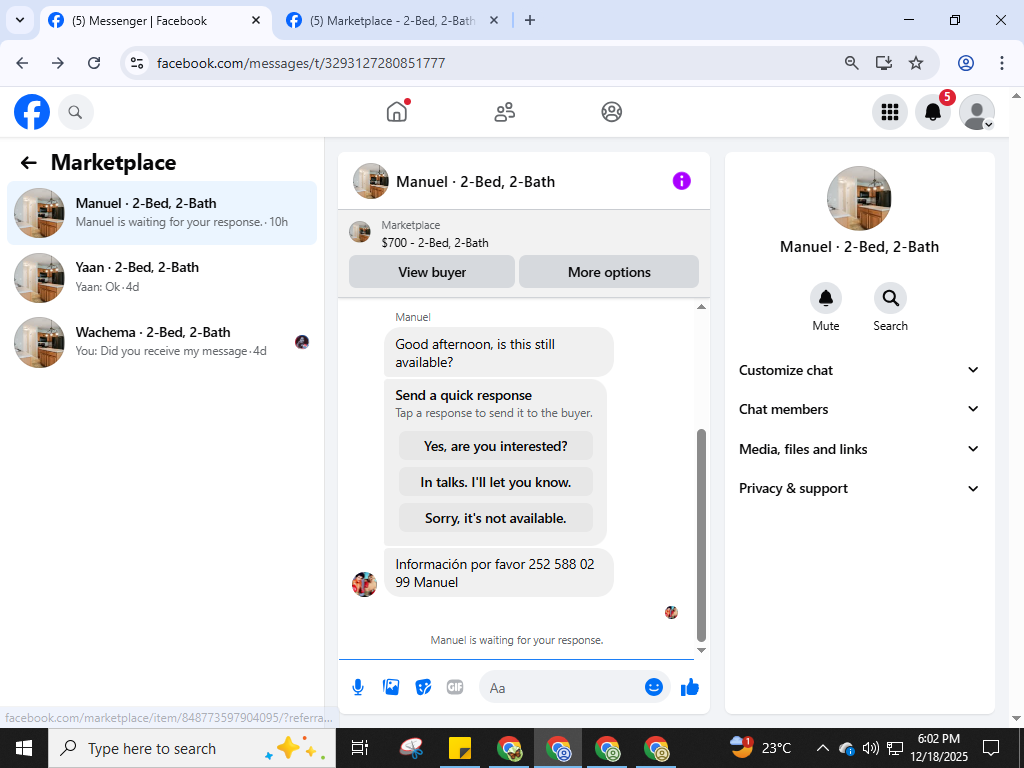1024x768 pixels.
Task: Attach a photo with image icon
Action: click(391, 687)
